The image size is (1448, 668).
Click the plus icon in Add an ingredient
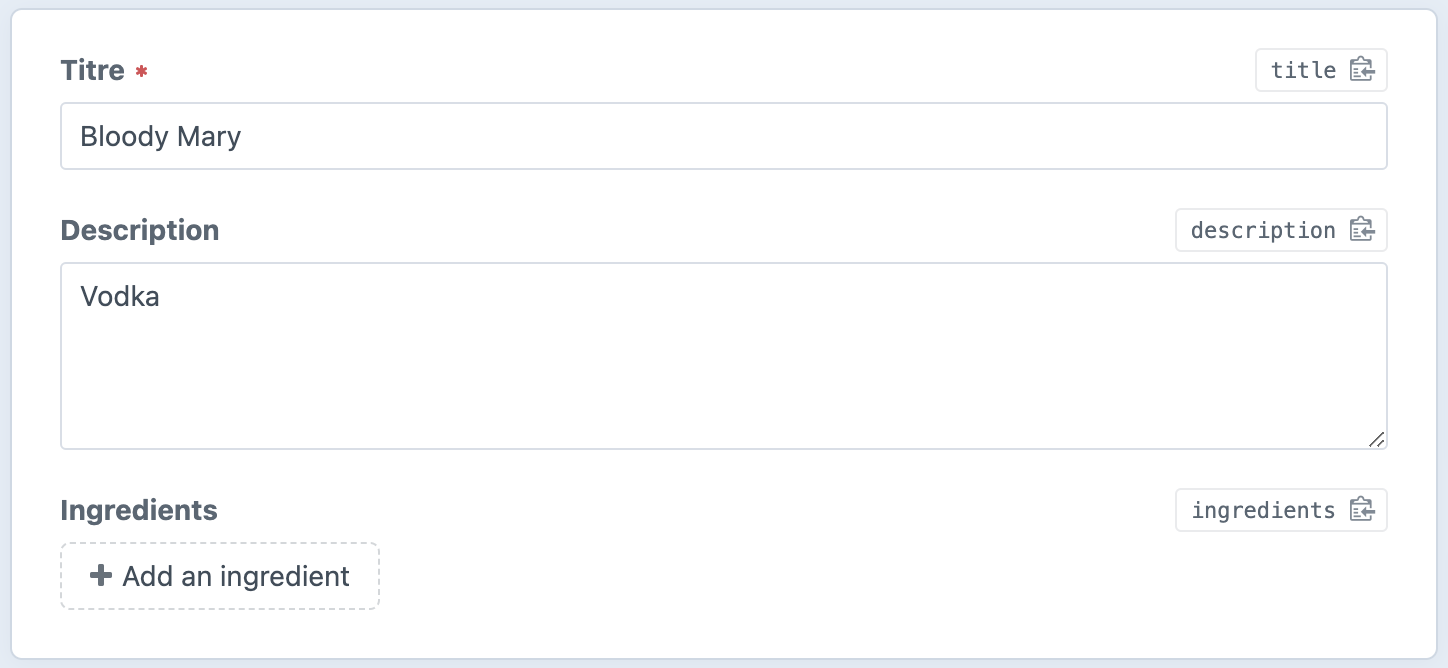(100, 575)
